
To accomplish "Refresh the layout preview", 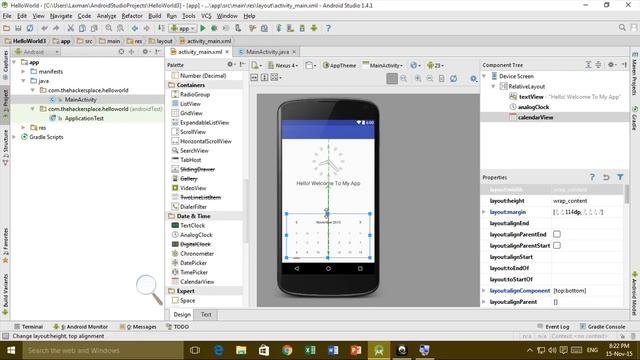I will (453, 78).
